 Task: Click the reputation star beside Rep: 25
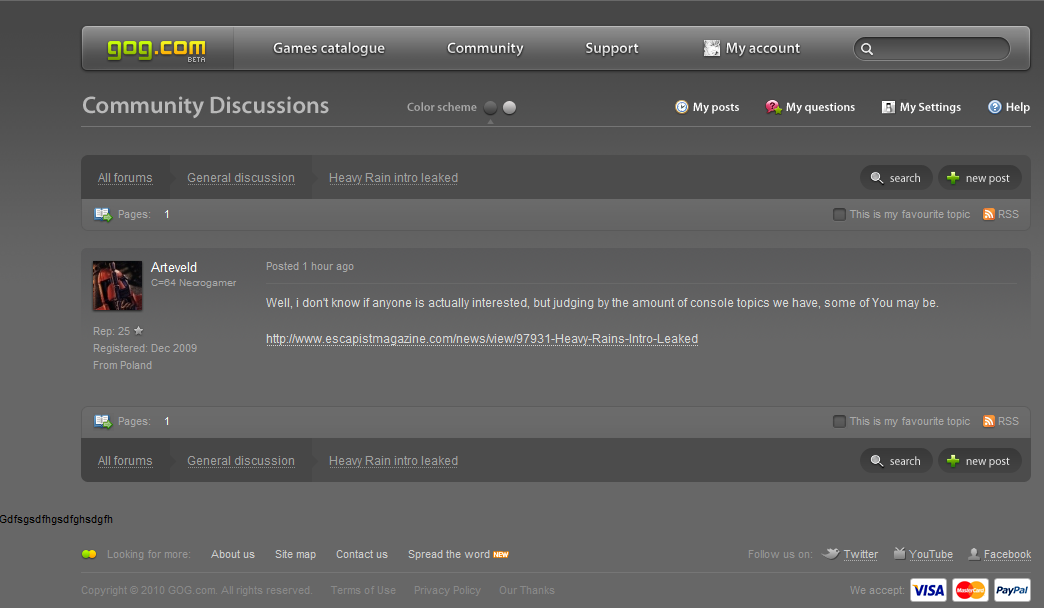[x=138, y=330]
